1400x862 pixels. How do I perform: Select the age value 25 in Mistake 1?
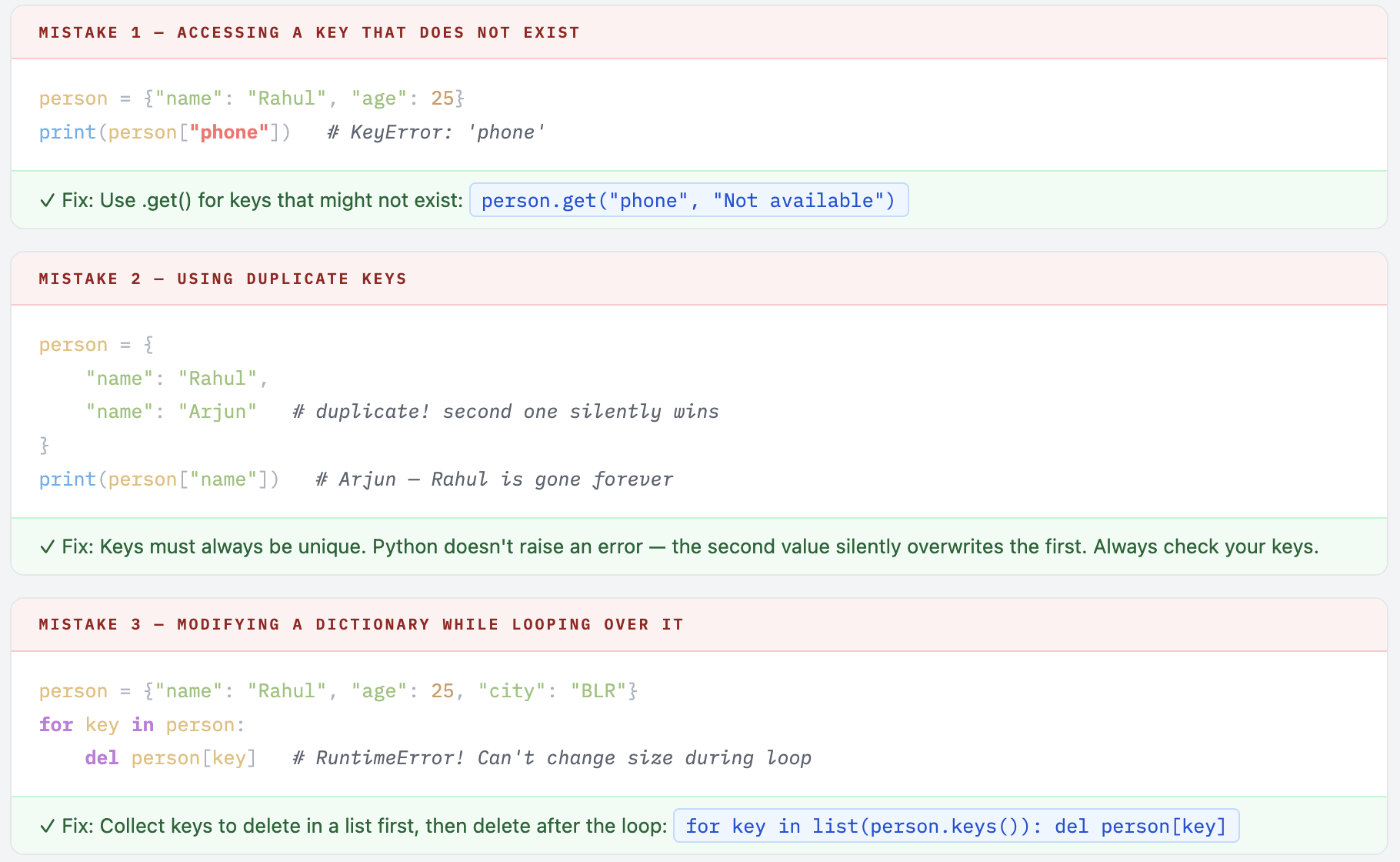[x=444, y=98]
